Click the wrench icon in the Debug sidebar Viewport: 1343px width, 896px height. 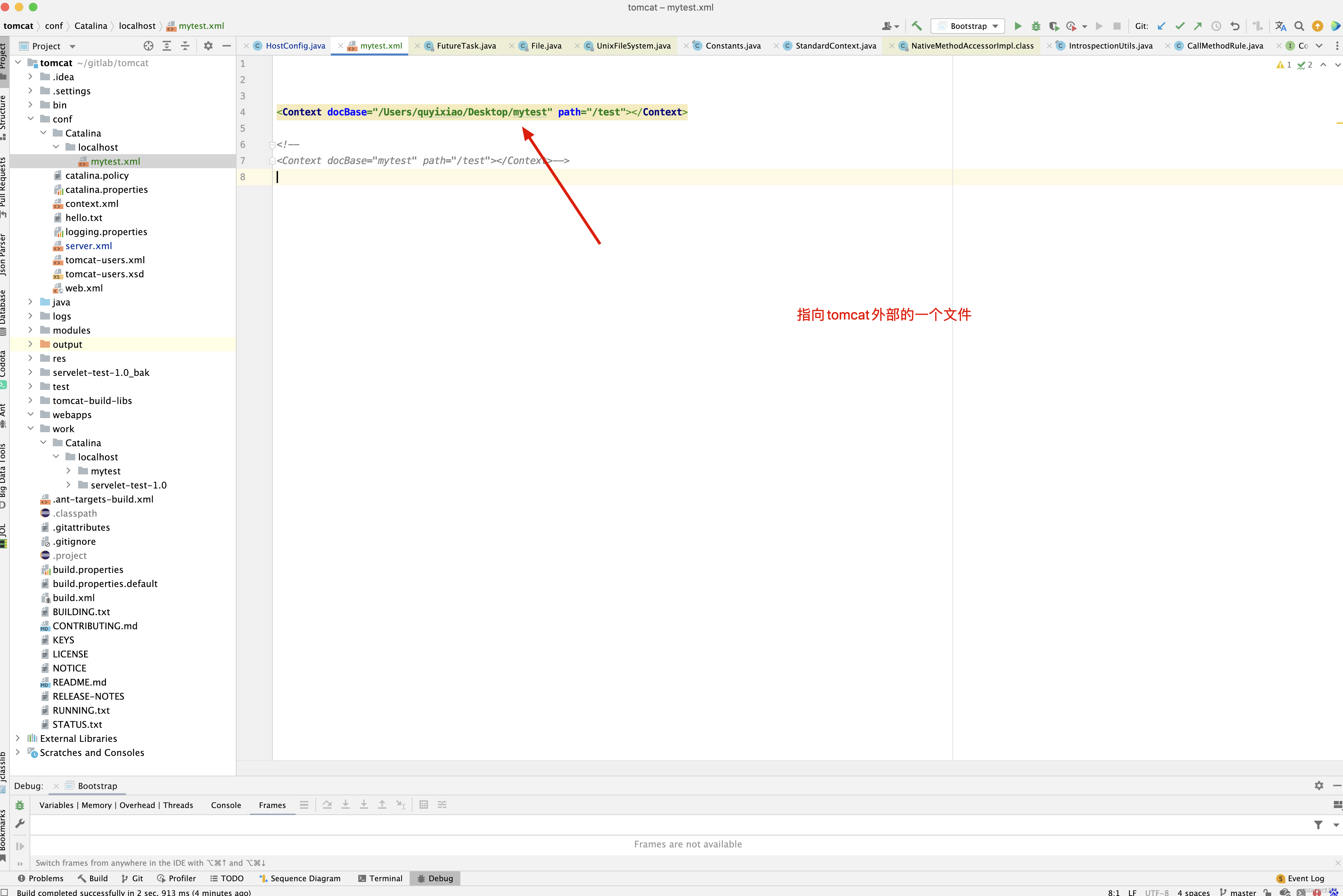(x=20, y=824)
